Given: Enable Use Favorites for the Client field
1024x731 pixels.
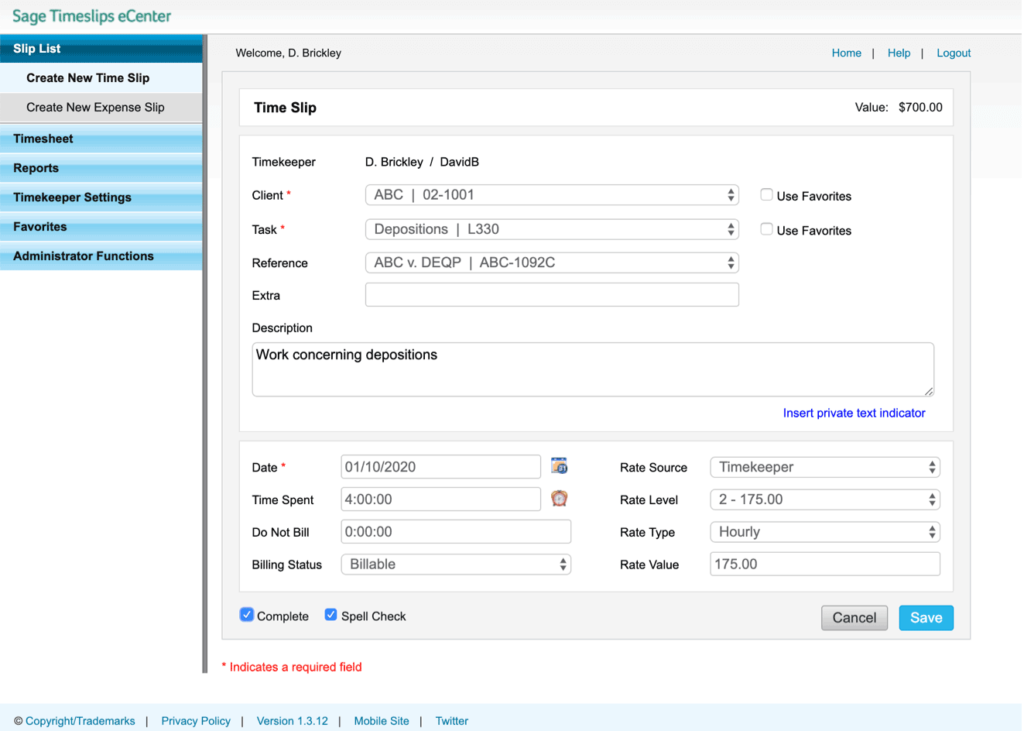Looking at the screenshot, I should [x=766, y=195].
